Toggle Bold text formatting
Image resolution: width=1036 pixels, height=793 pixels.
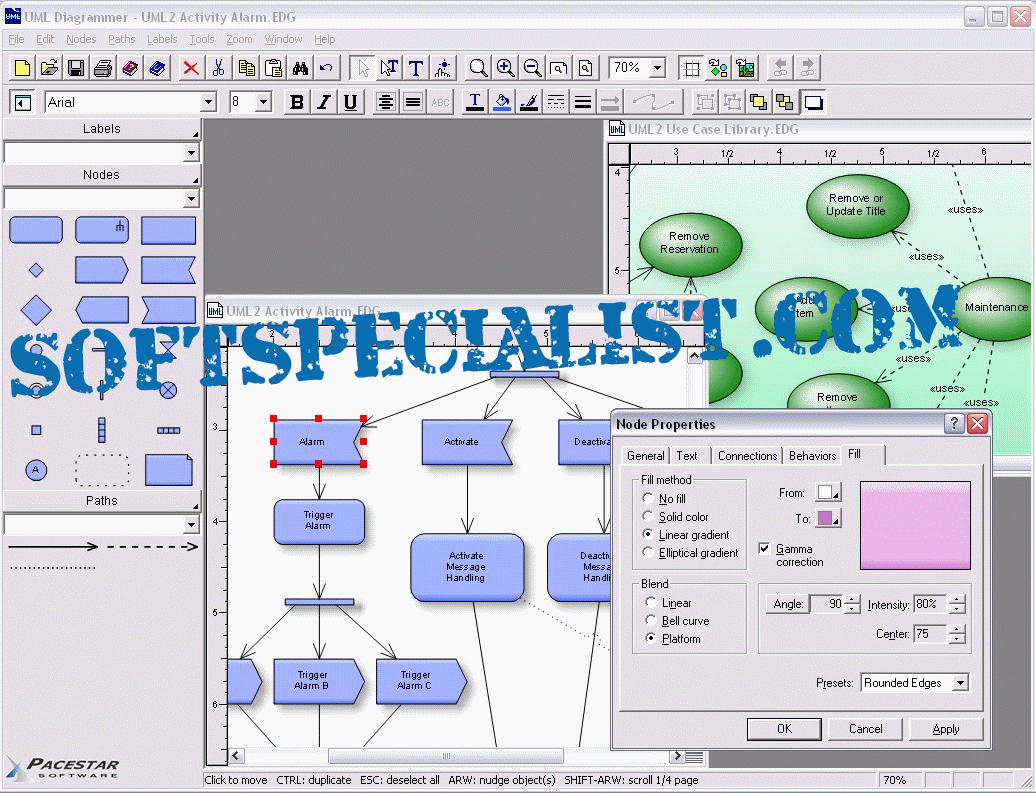tap(297, 102)
